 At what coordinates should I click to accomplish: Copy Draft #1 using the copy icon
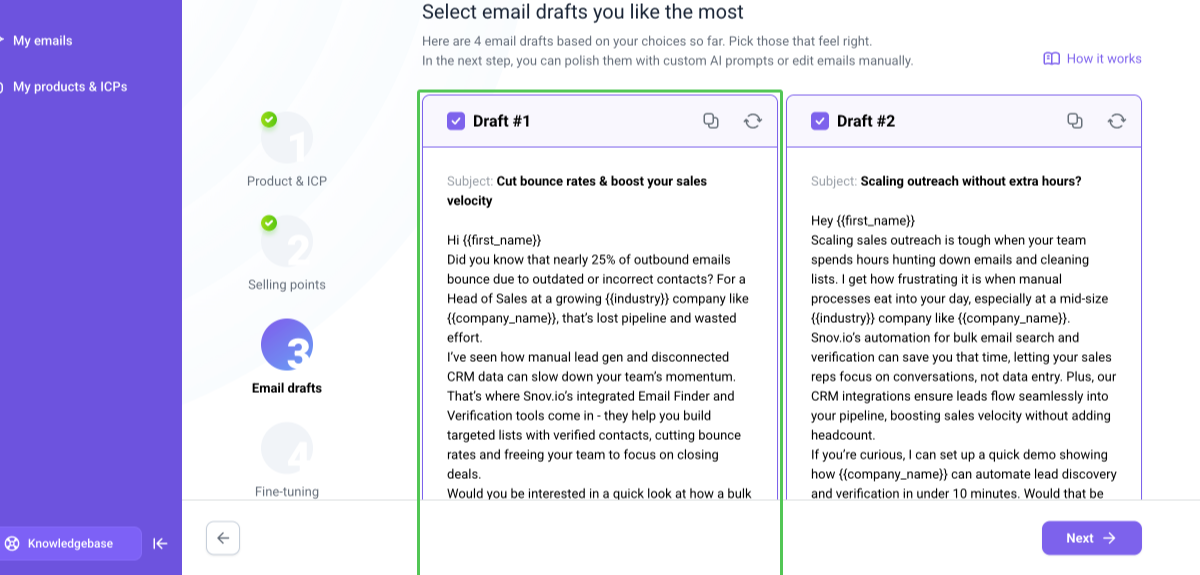pyautogui.click(x=711, y=121)
